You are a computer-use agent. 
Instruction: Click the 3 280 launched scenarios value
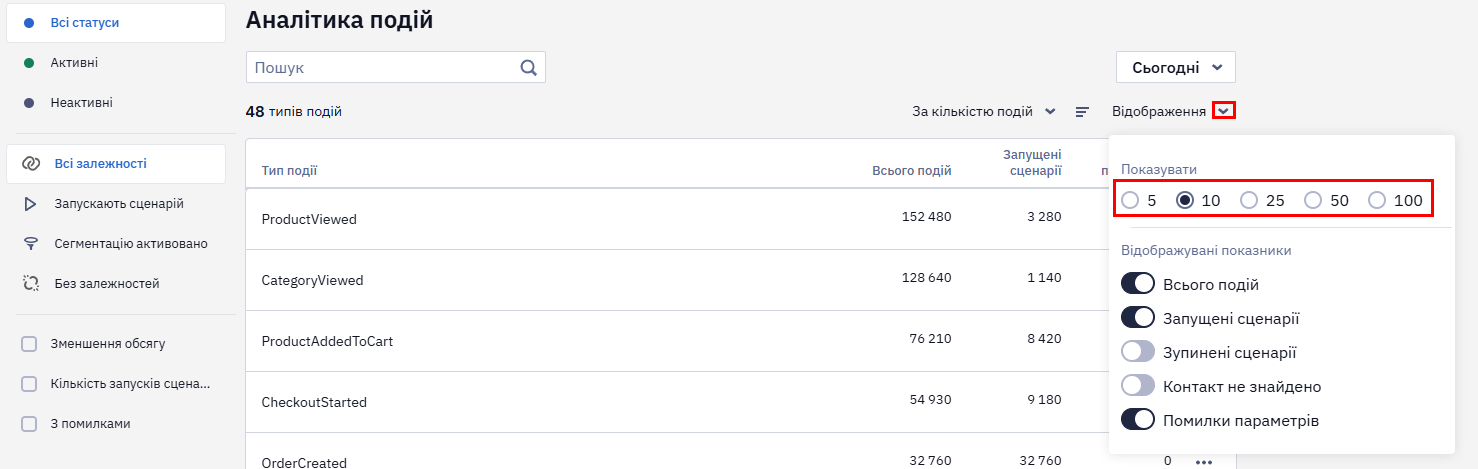(x=1044, y=217)
